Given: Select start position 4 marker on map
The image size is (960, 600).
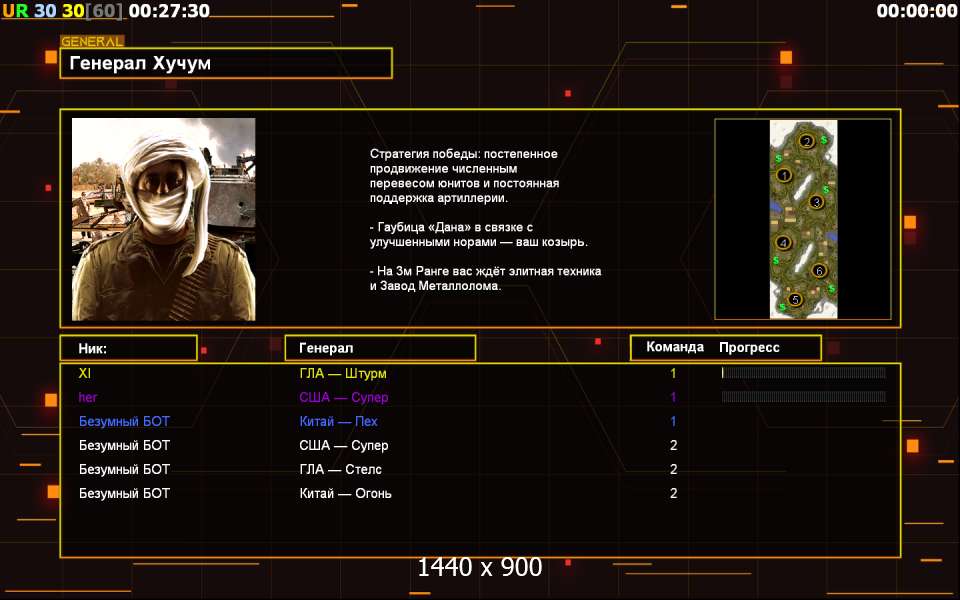Looking at the screenshot, I should [784, 242].
